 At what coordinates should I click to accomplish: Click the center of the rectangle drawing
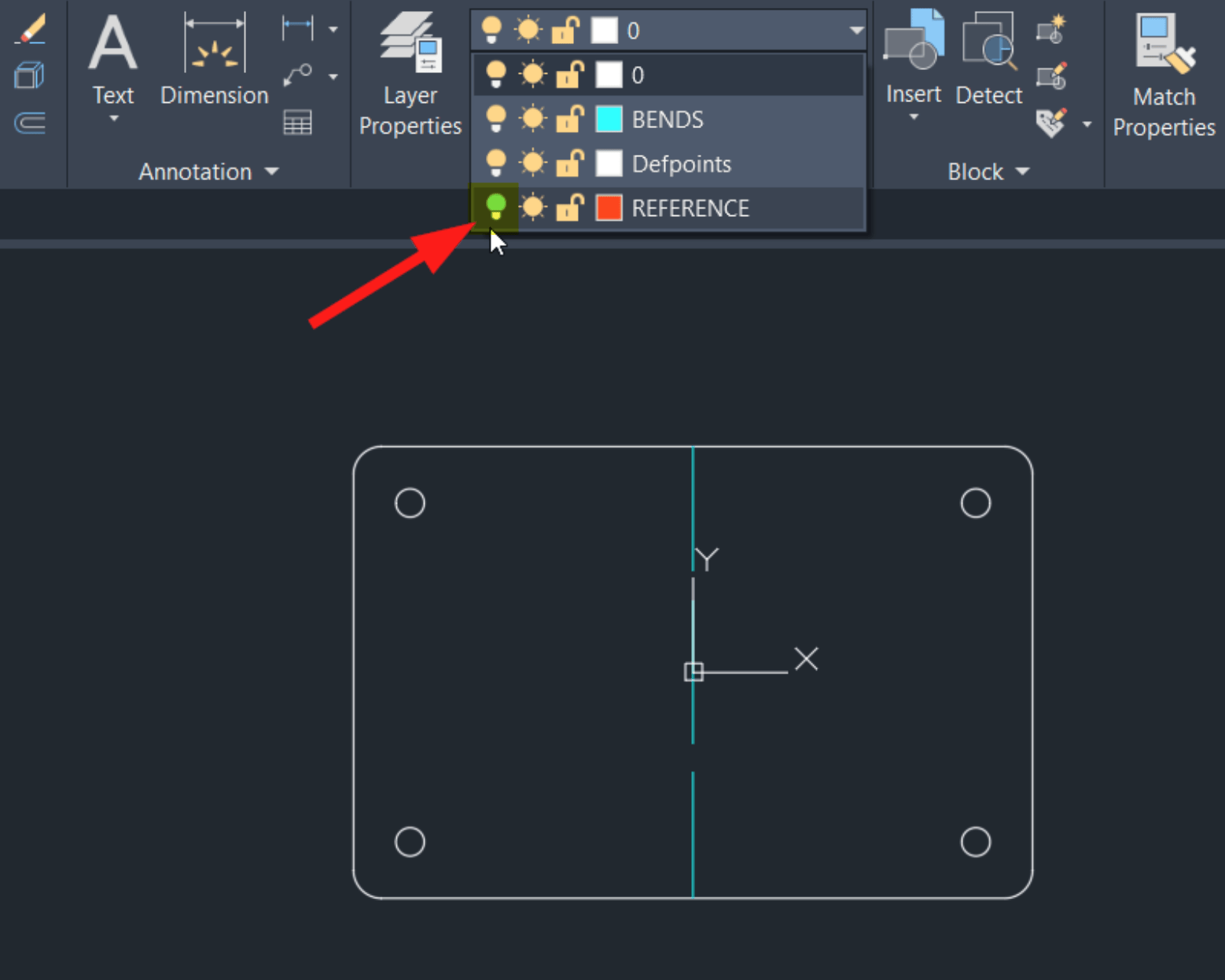693,671
